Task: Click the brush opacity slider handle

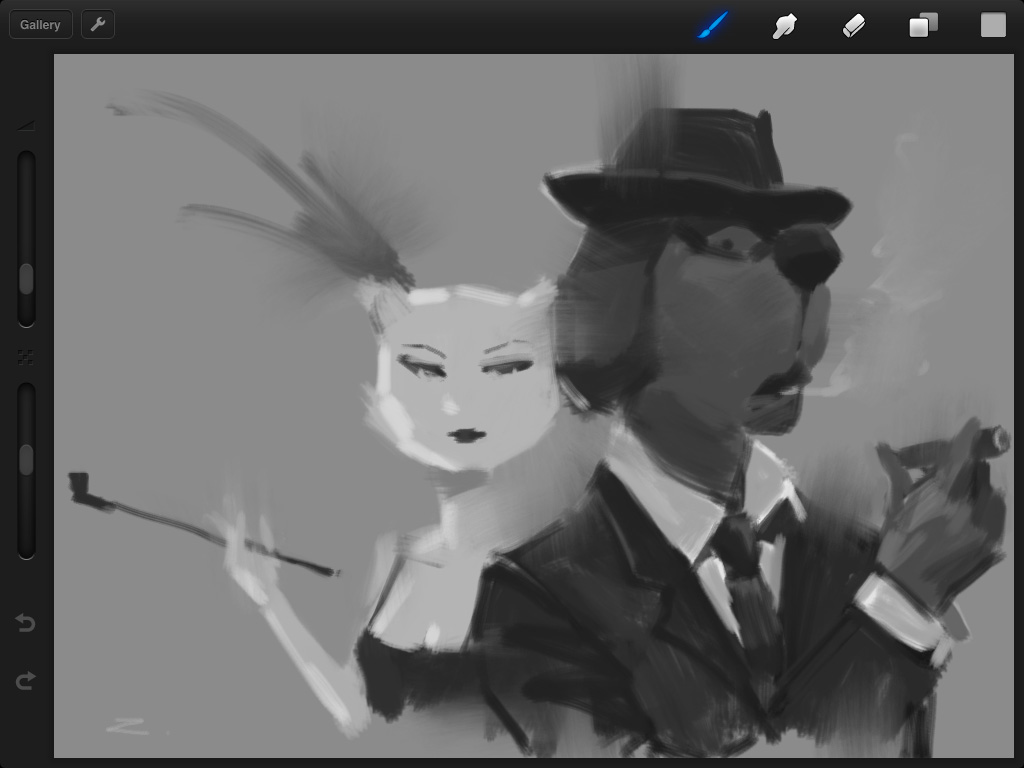Action: pos(26,460)
